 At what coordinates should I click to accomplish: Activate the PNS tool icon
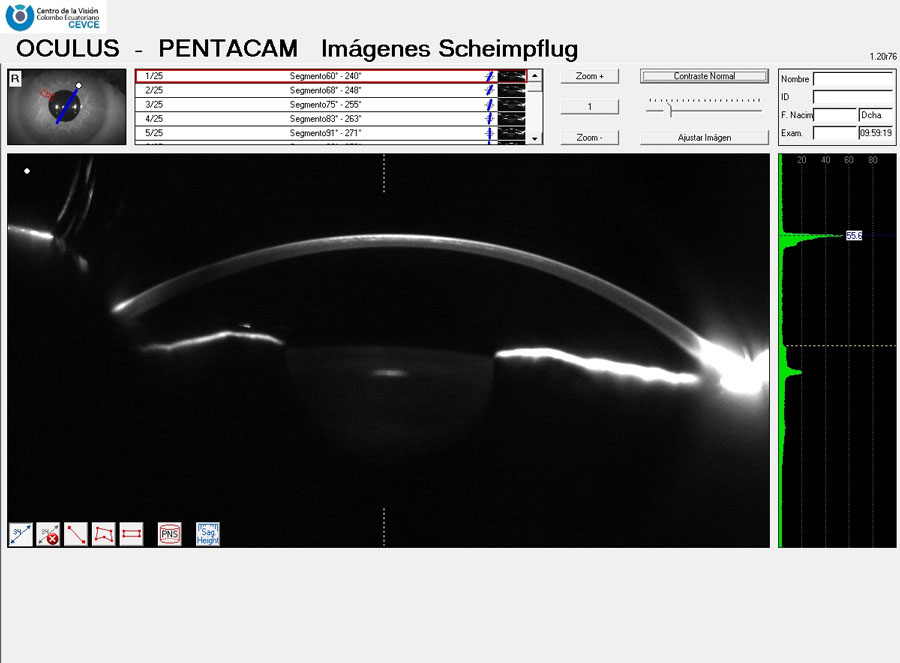[170, 534]
